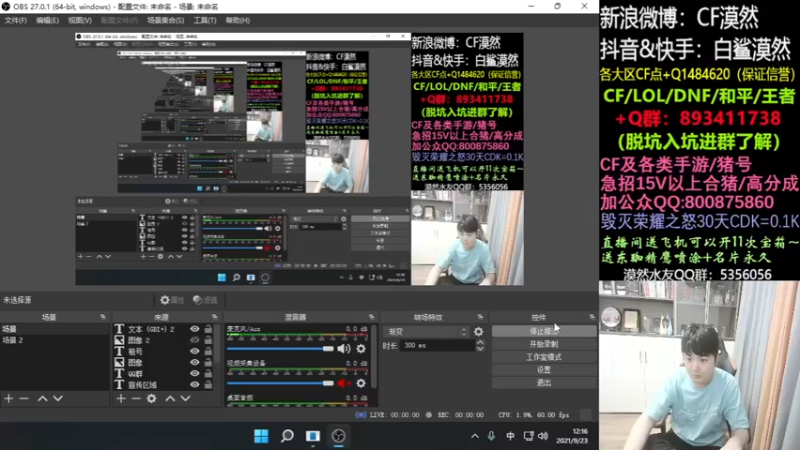Click 属性 properties button above the docks

[172, 300]
